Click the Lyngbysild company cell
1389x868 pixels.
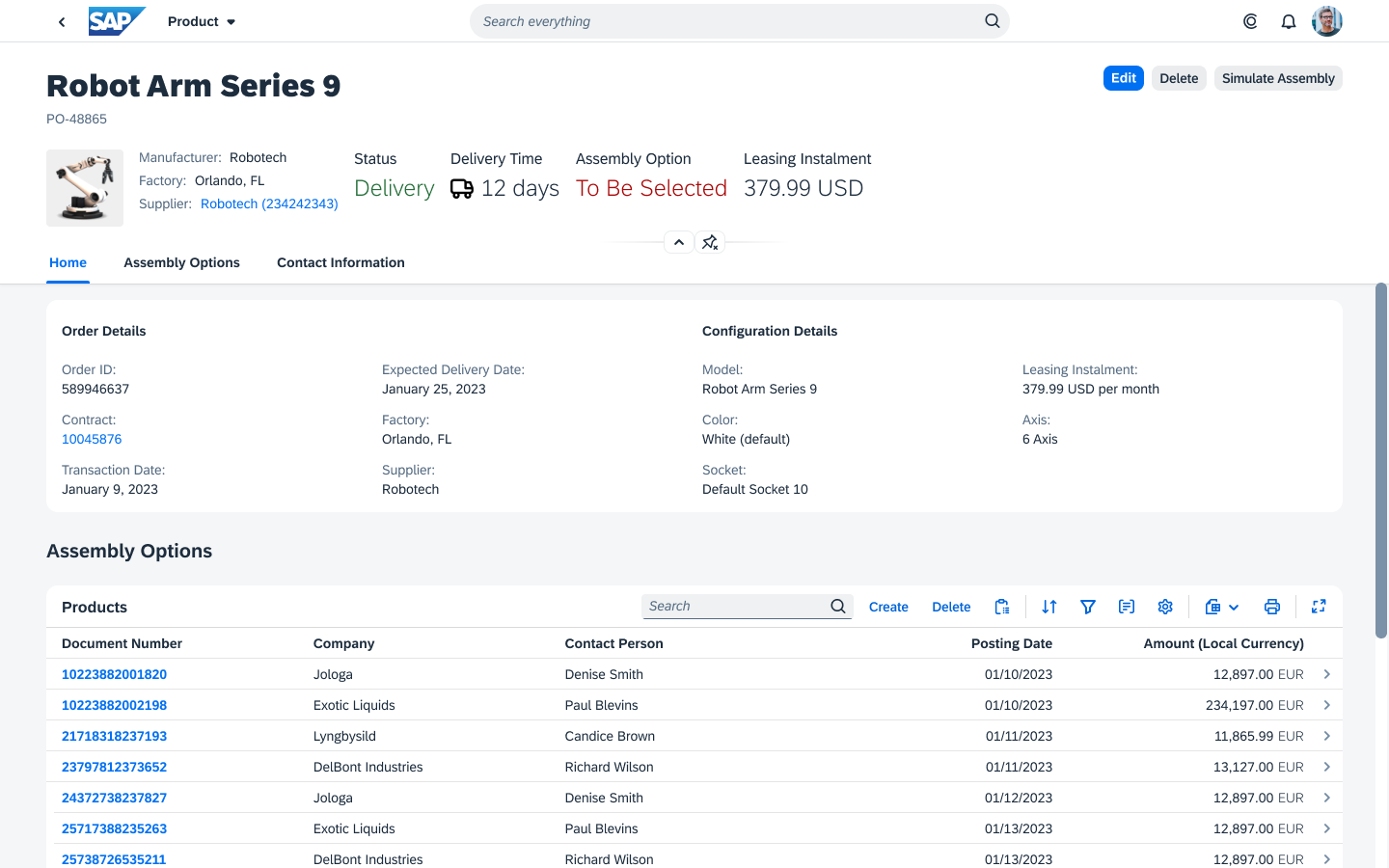tap(344, 736)
